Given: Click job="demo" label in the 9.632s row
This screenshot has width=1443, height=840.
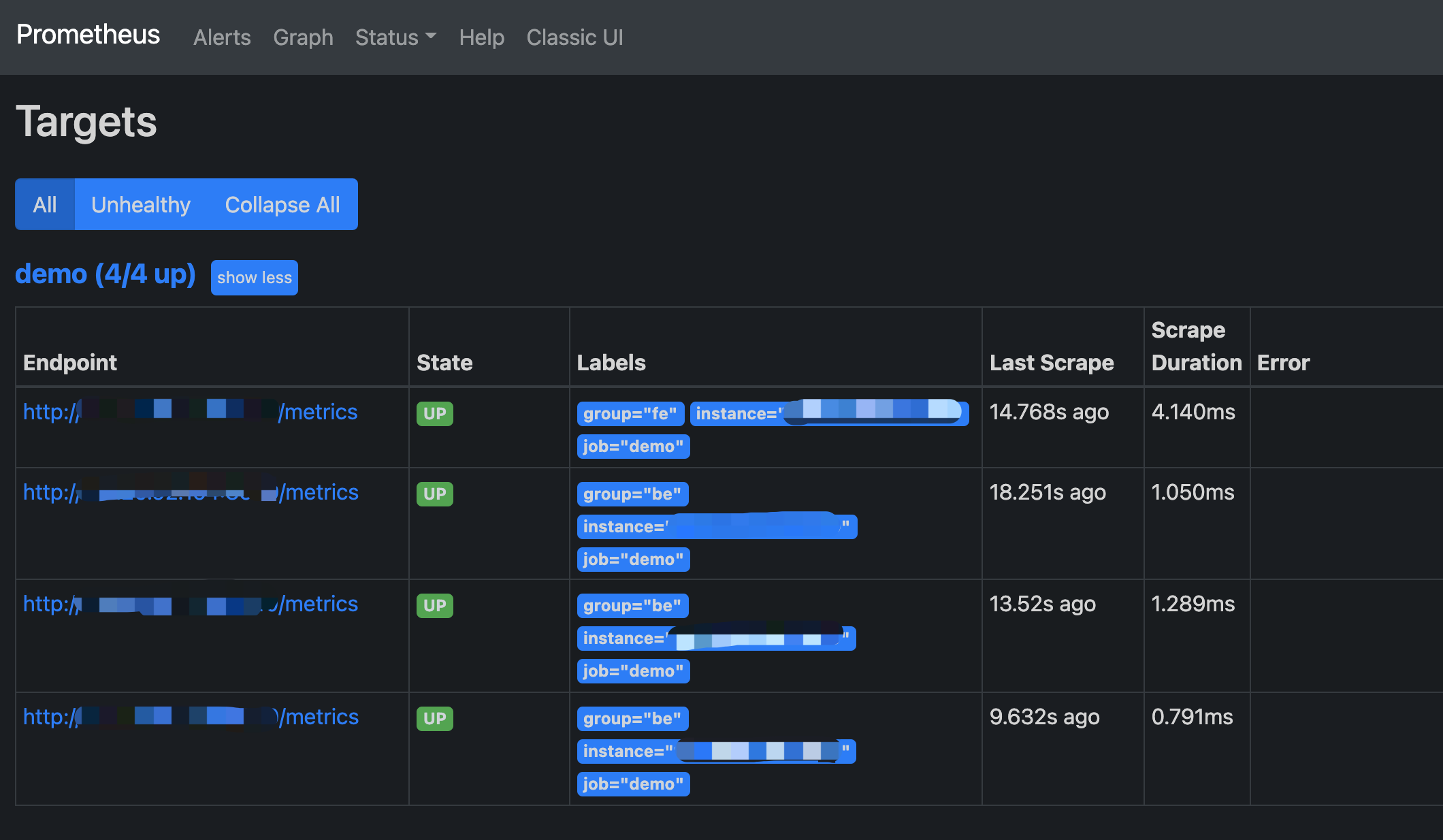Looking at the screenshot, I should pos(634,784).
